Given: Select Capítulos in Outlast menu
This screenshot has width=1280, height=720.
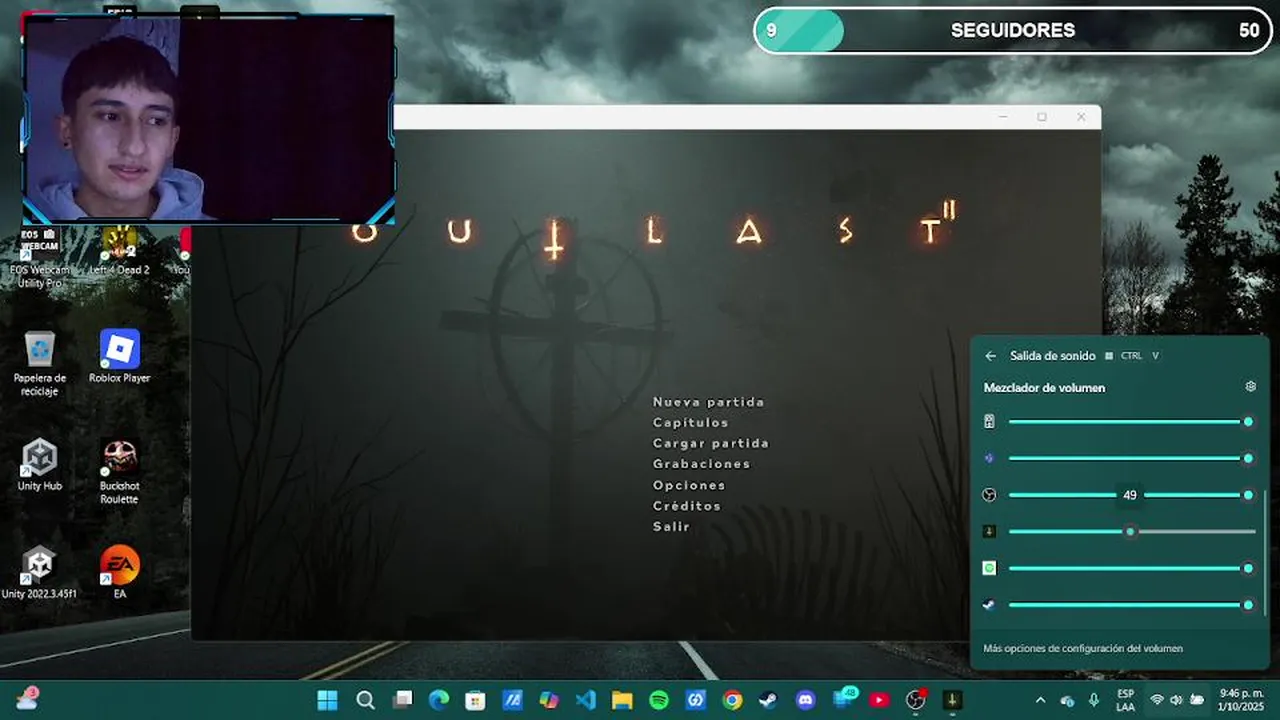Looking at the screenshot, I should [x=691, y=423].
